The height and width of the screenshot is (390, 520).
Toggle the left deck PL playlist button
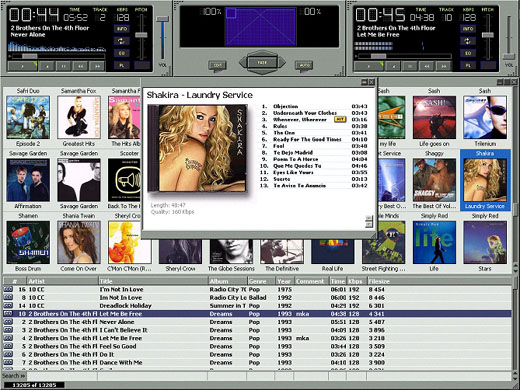pyautogui.click(x=122, y=66)
